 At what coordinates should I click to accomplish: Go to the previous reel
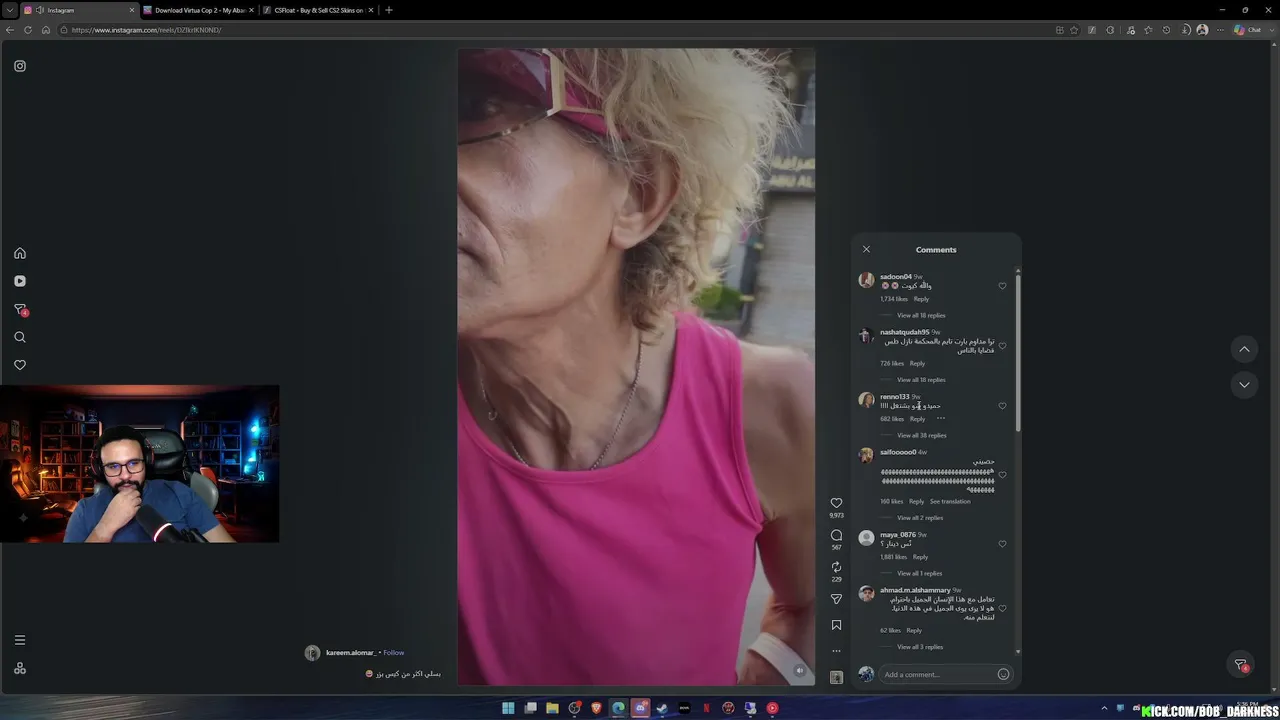click(x=1244, y=349)
